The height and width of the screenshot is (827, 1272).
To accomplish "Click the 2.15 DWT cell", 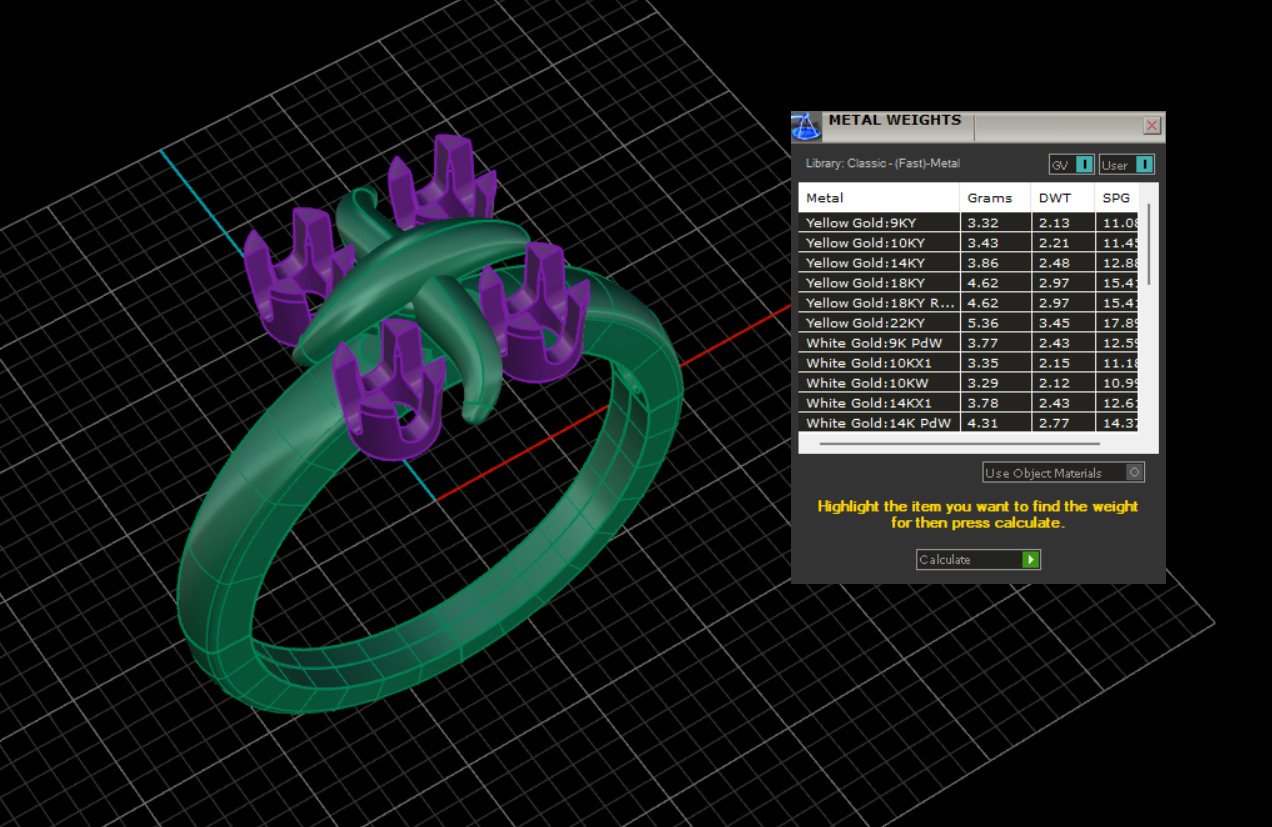I will (1062, 363).
